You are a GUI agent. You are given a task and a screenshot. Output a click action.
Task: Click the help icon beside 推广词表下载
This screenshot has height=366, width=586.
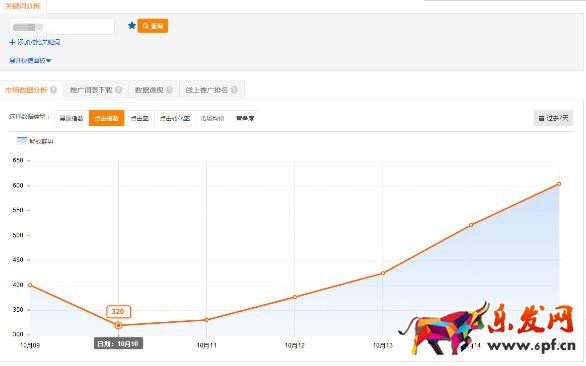click(x=118, y=90)
